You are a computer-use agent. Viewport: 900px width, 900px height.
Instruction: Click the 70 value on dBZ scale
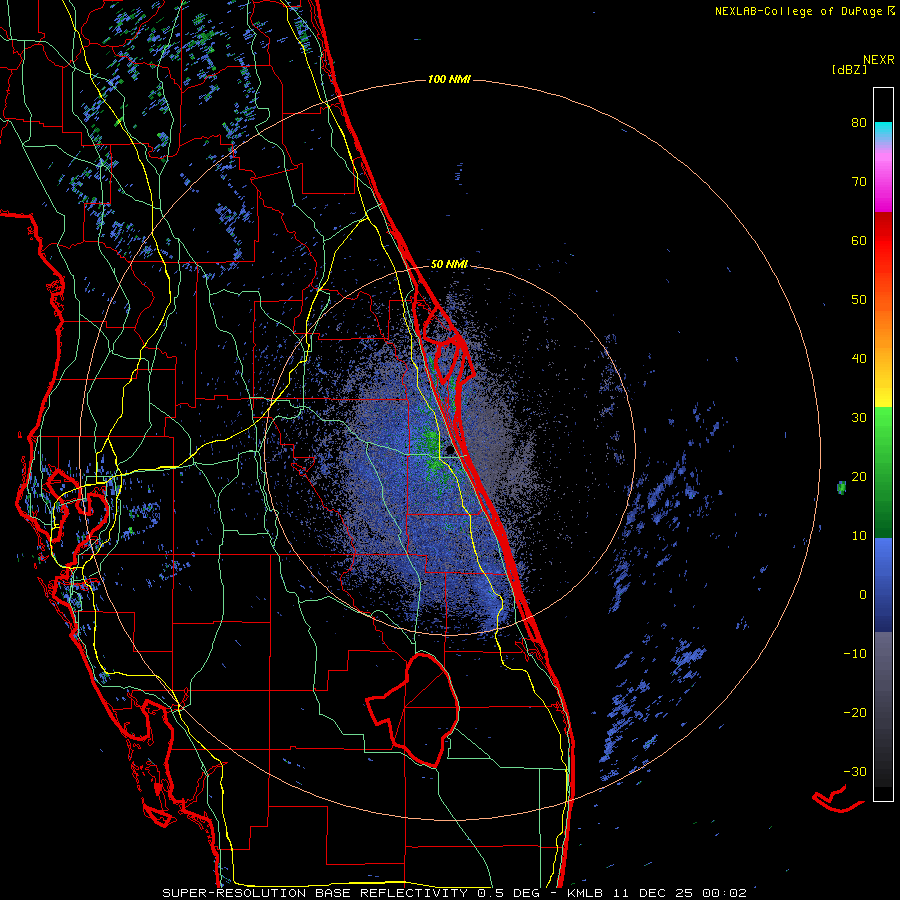coord(859,182)
